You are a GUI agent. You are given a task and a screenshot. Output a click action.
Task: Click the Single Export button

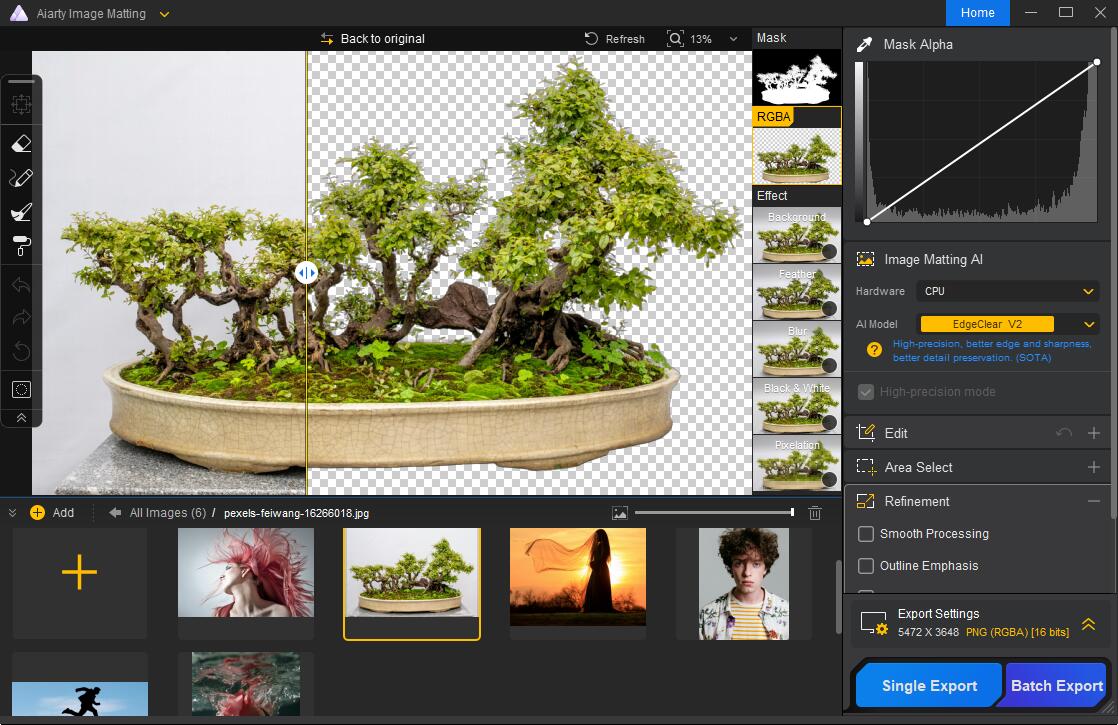pos(929,686)
